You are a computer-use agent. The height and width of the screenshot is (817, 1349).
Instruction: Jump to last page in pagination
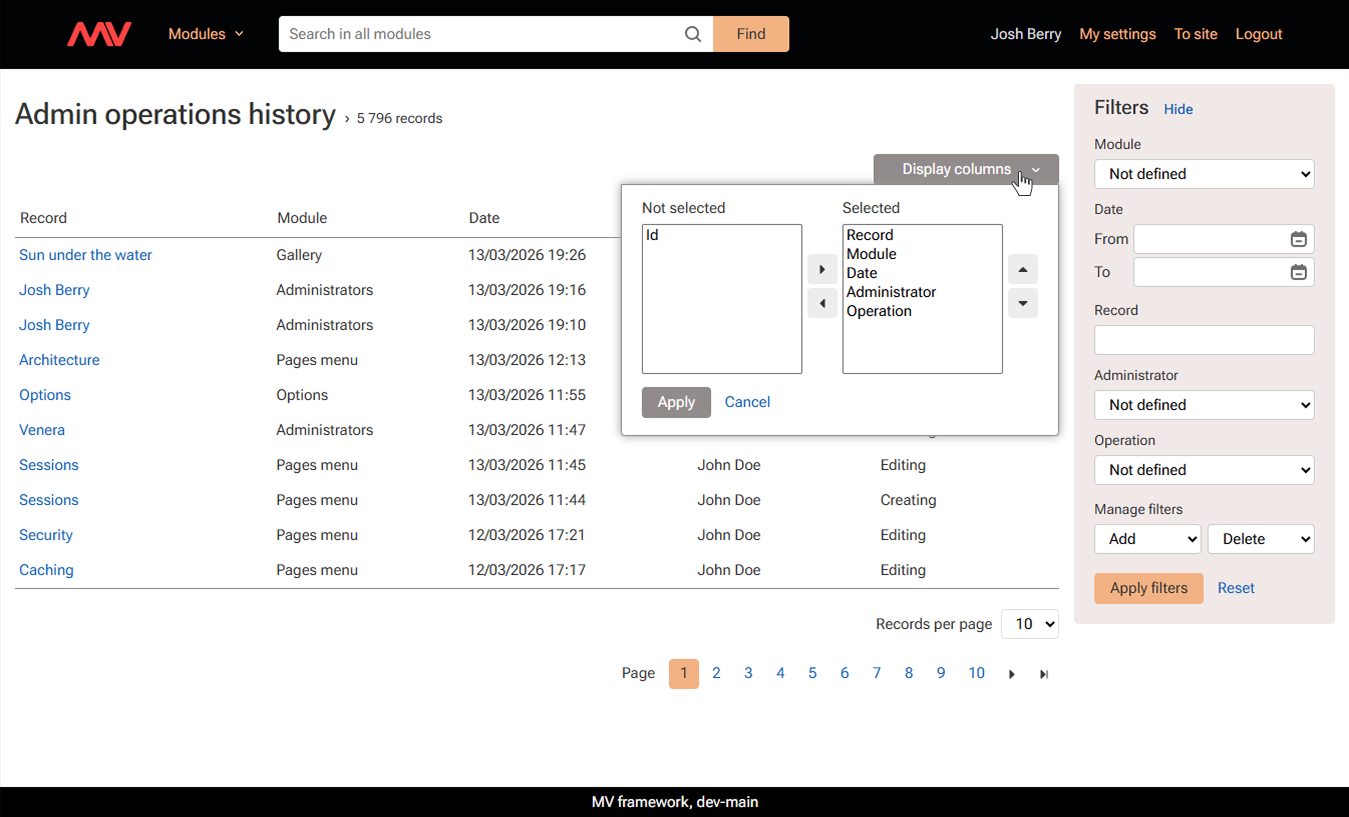tap(1044, 674)
